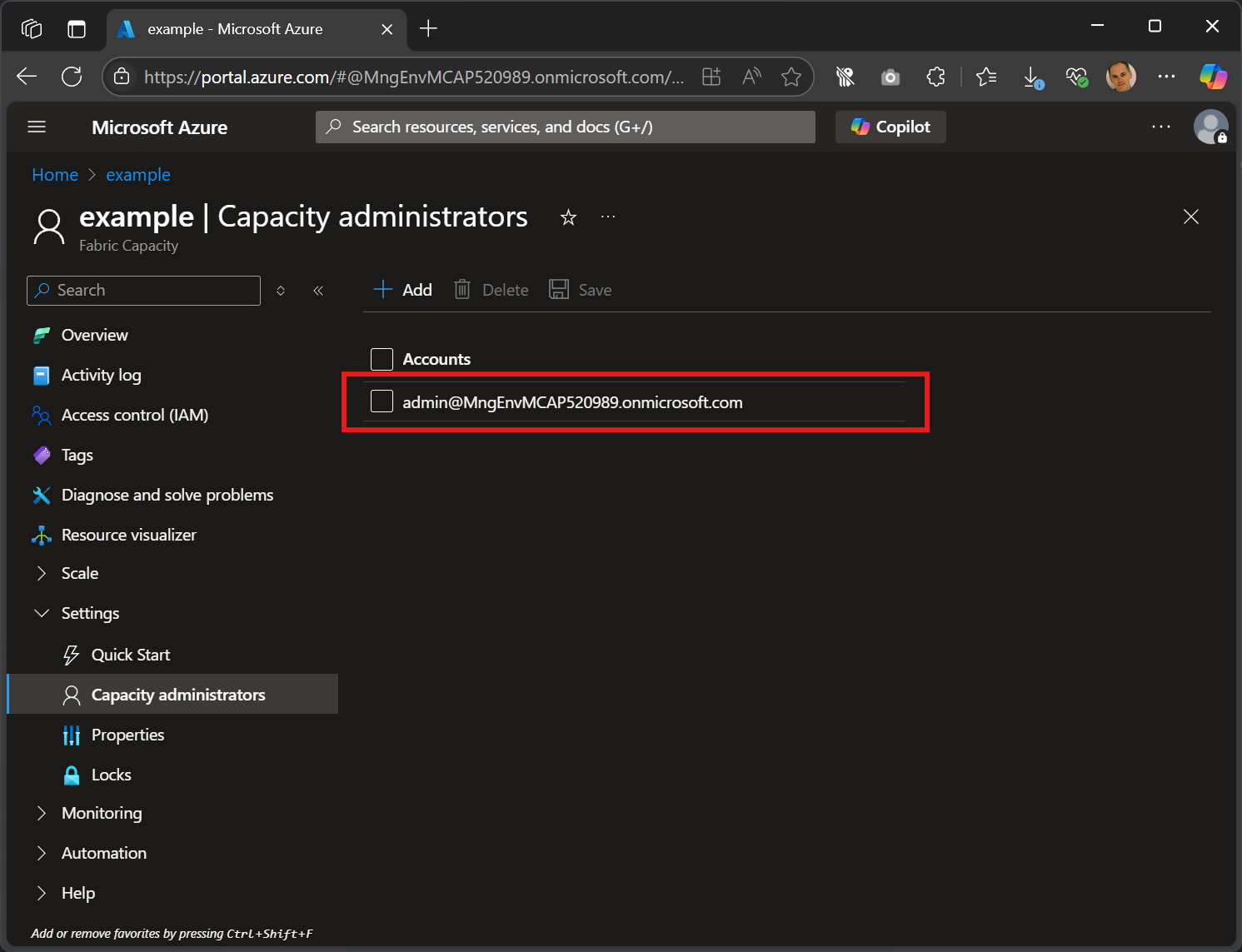This screenshot has height=952, width=1242.
Task: Follow the Home breadcrumb link
Action: click(54, 174)
